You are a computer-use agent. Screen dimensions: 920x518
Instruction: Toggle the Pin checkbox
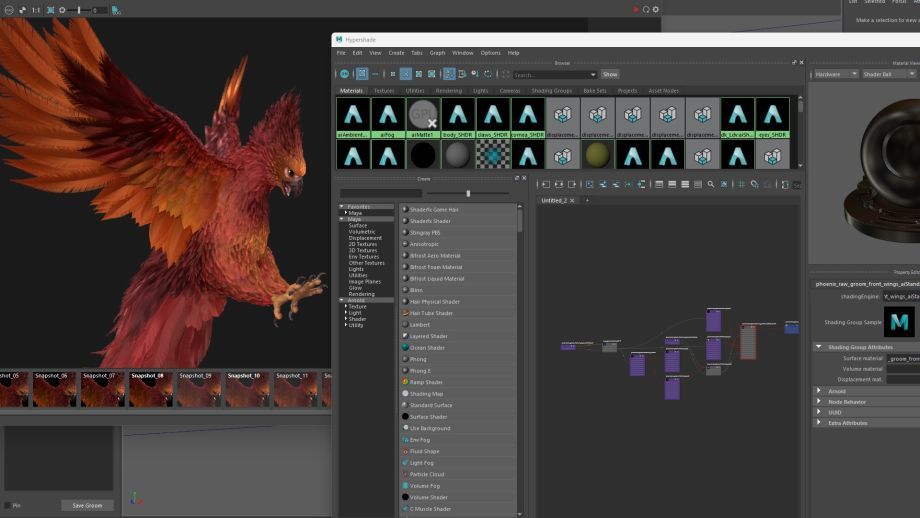[x=8, y=505]
